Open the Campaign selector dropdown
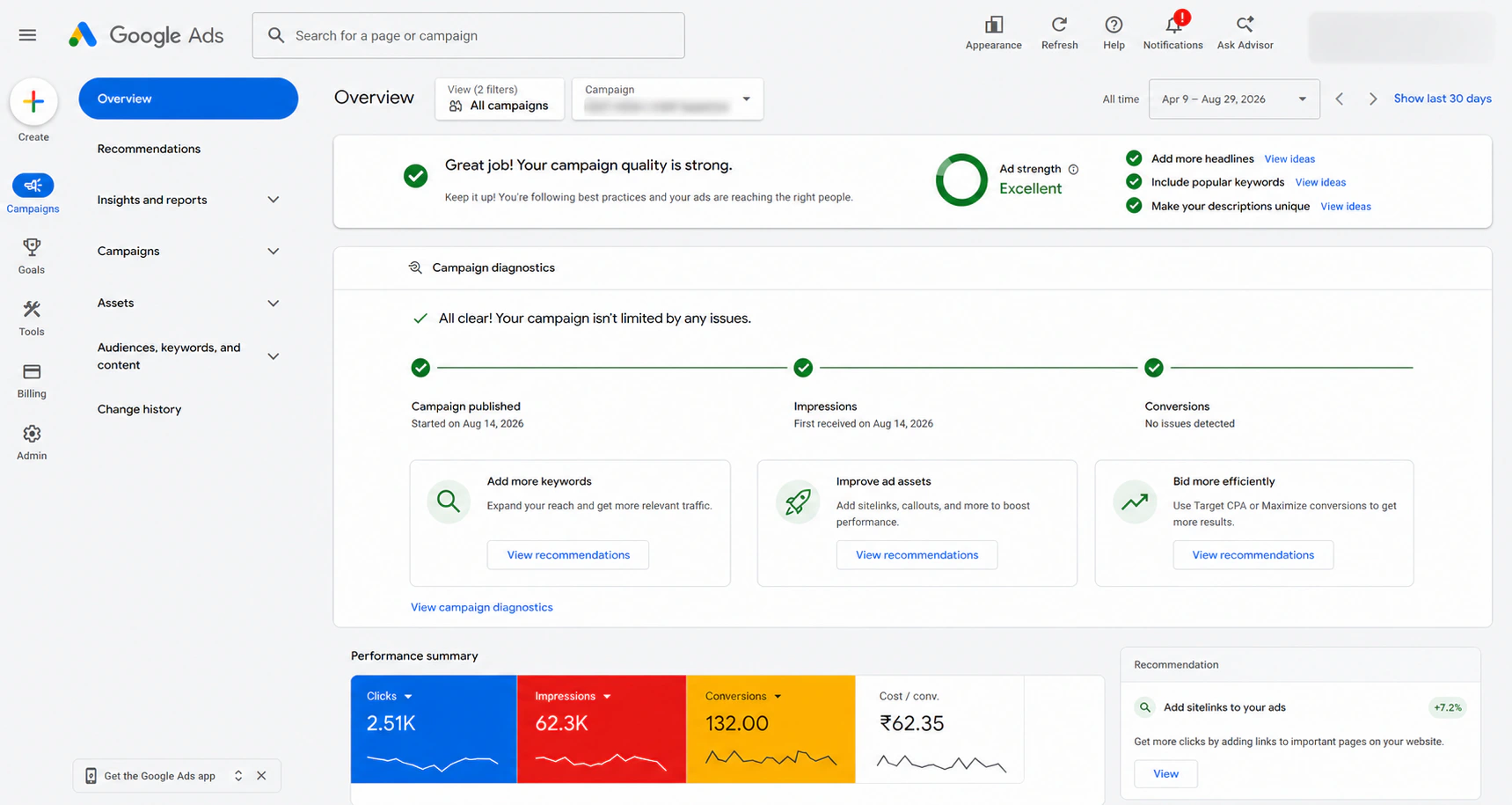 click(x=668, y=99)
